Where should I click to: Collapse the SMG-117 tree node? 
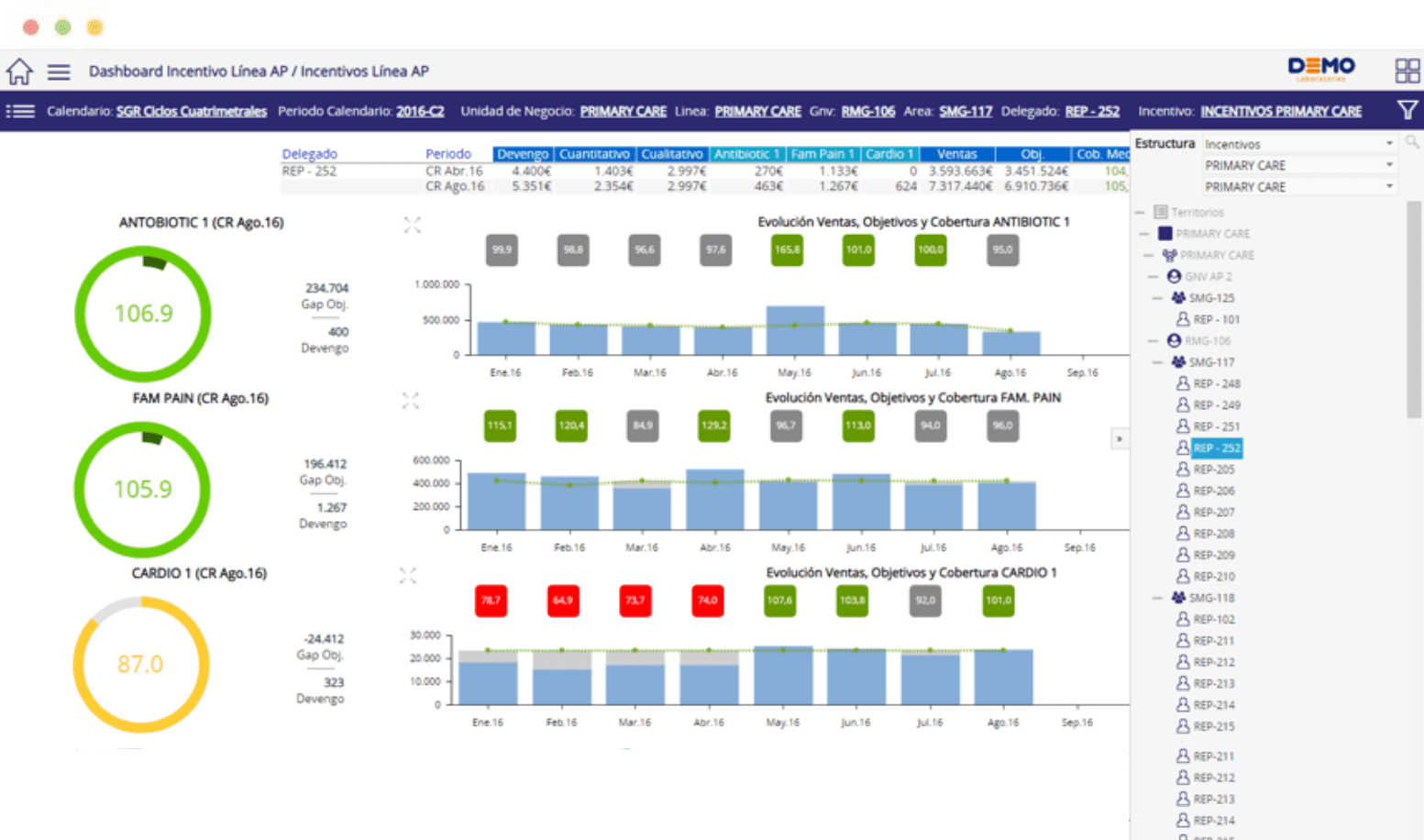(x=1157, y=362)
